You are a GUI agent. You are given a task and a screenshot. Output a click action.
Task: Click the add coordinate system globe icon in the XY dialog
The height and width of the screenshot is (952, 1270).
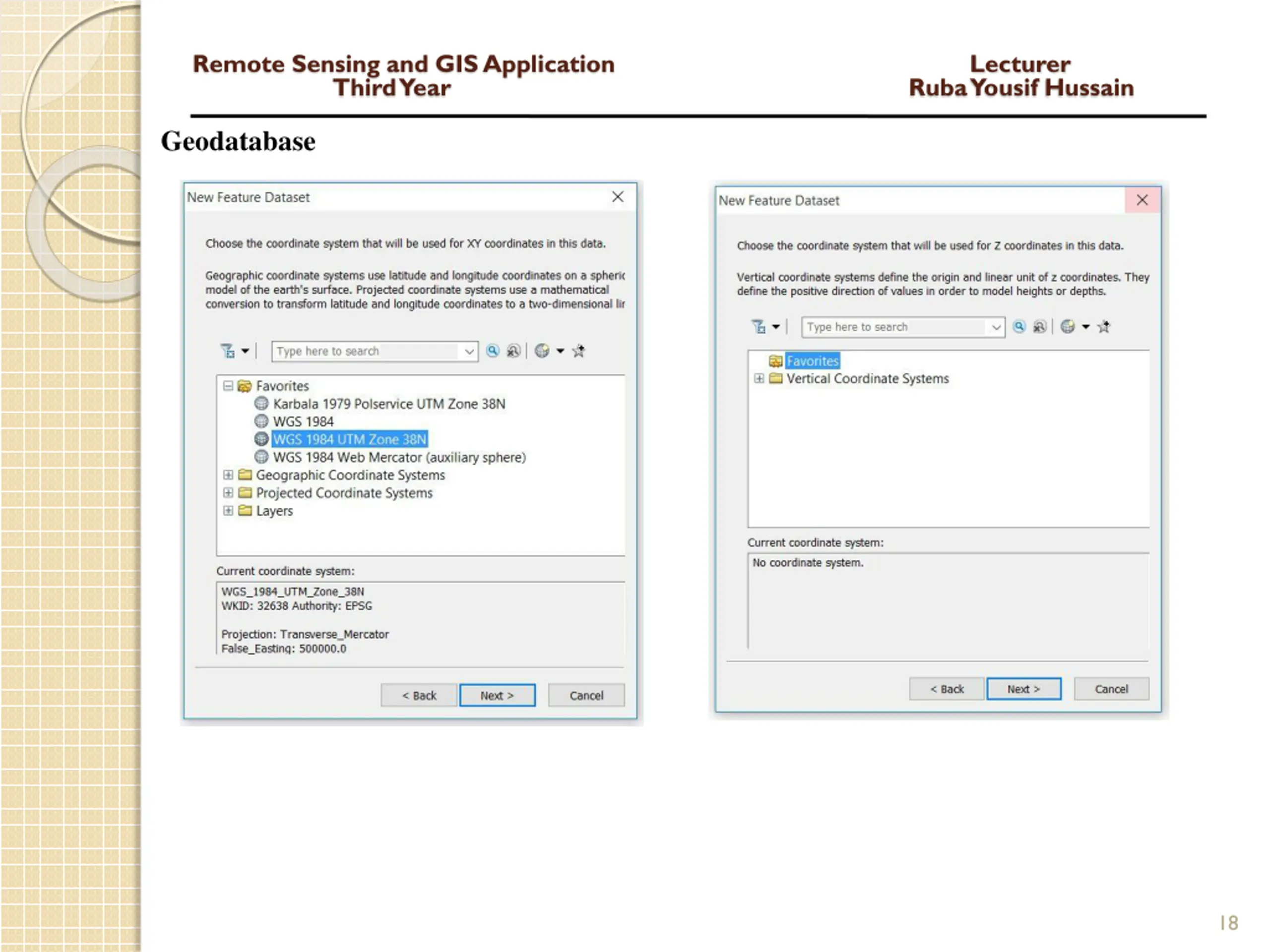[542, 351]
